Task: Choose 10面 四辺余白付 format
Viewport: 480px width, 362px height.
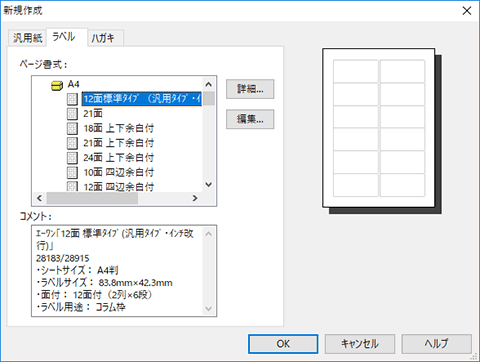Action: (x=119, y=172)
